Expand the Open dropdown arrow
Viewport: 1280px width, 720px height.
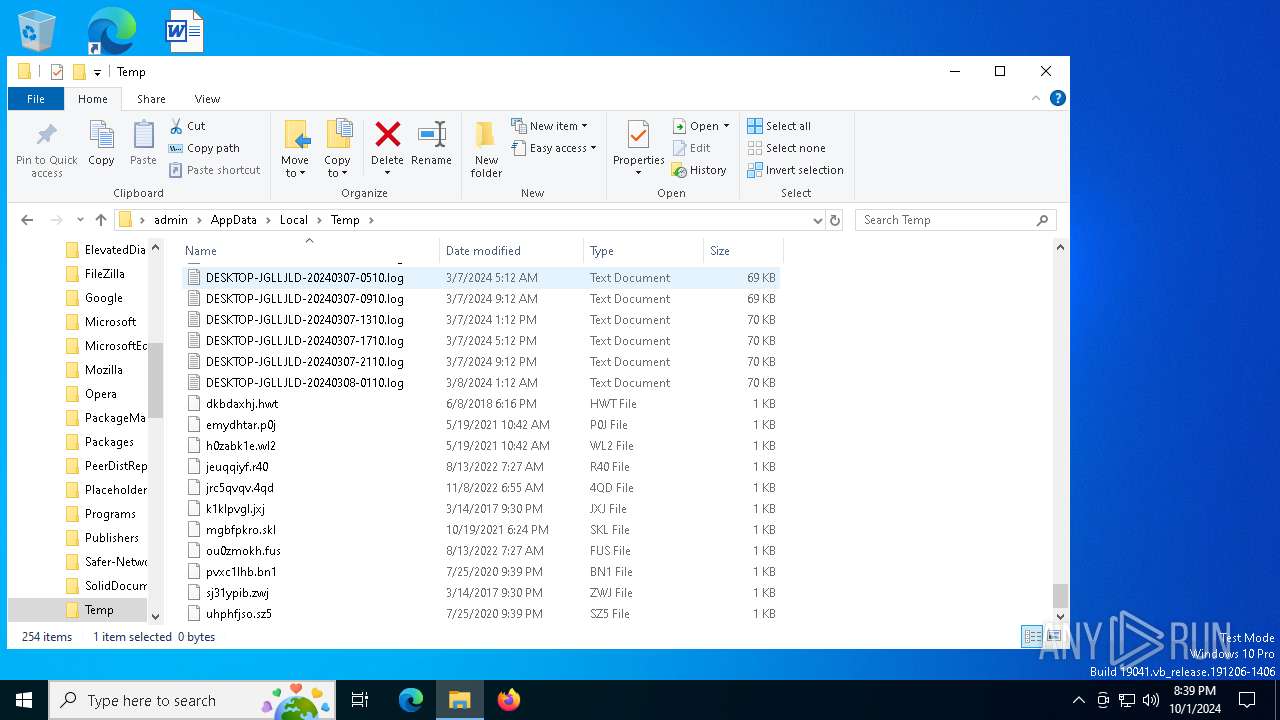click(726, 126)
